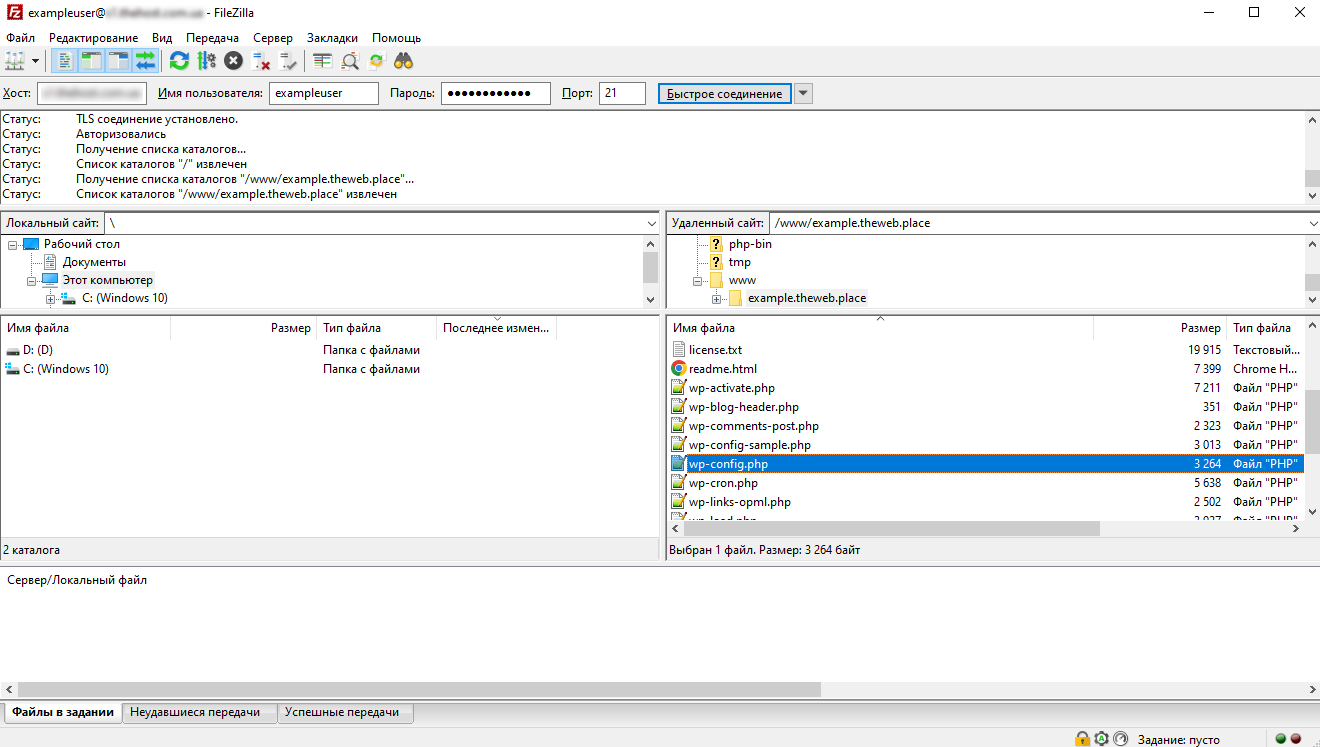Screen dimensions: 1320x747
Task: Collapse the remote www folder node
Action: pos(697,281)
